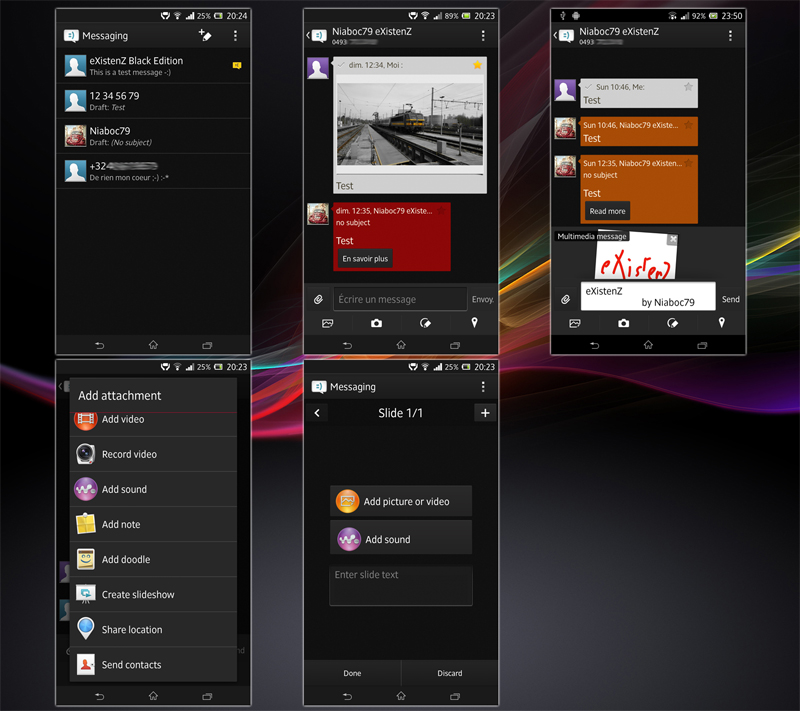Tap the Envoy. send button

483,299
